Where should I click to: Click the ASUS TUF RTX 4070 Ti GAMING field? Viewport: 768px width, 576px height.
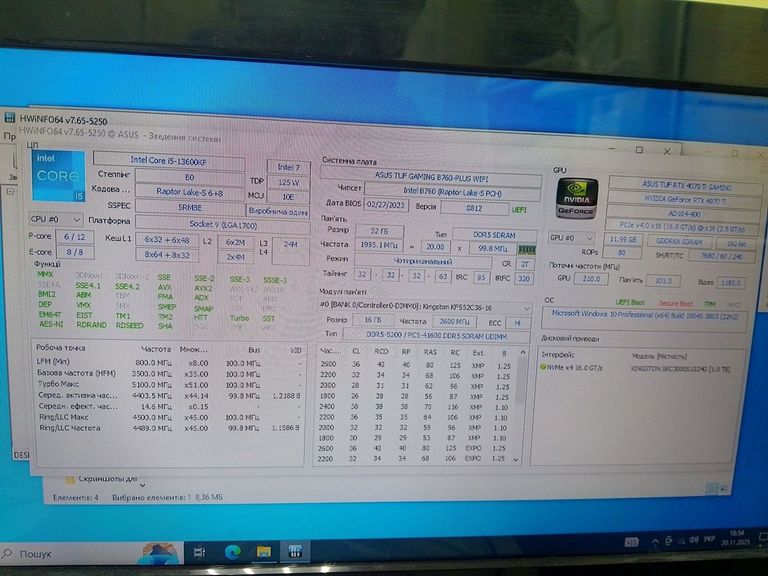pyautogui.click(x=685, y=186)
